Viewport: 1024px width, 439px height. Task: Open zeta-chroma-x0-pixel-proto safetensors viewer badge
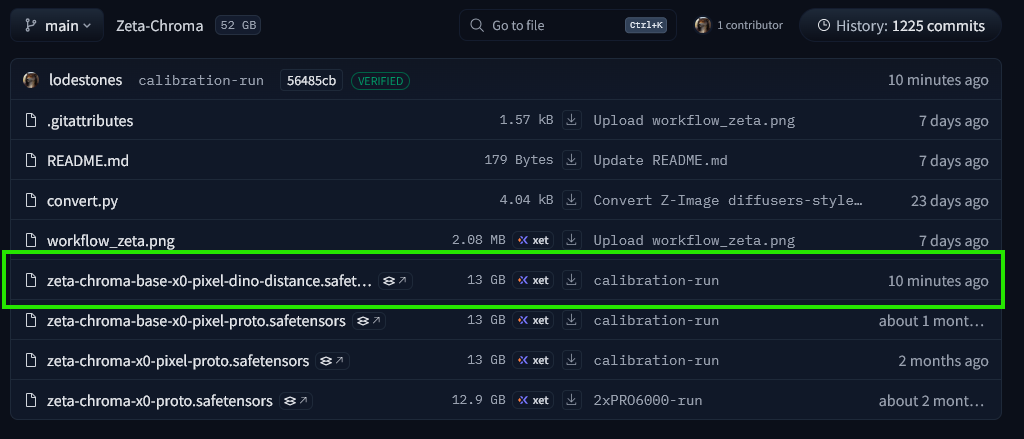[332, 361]
